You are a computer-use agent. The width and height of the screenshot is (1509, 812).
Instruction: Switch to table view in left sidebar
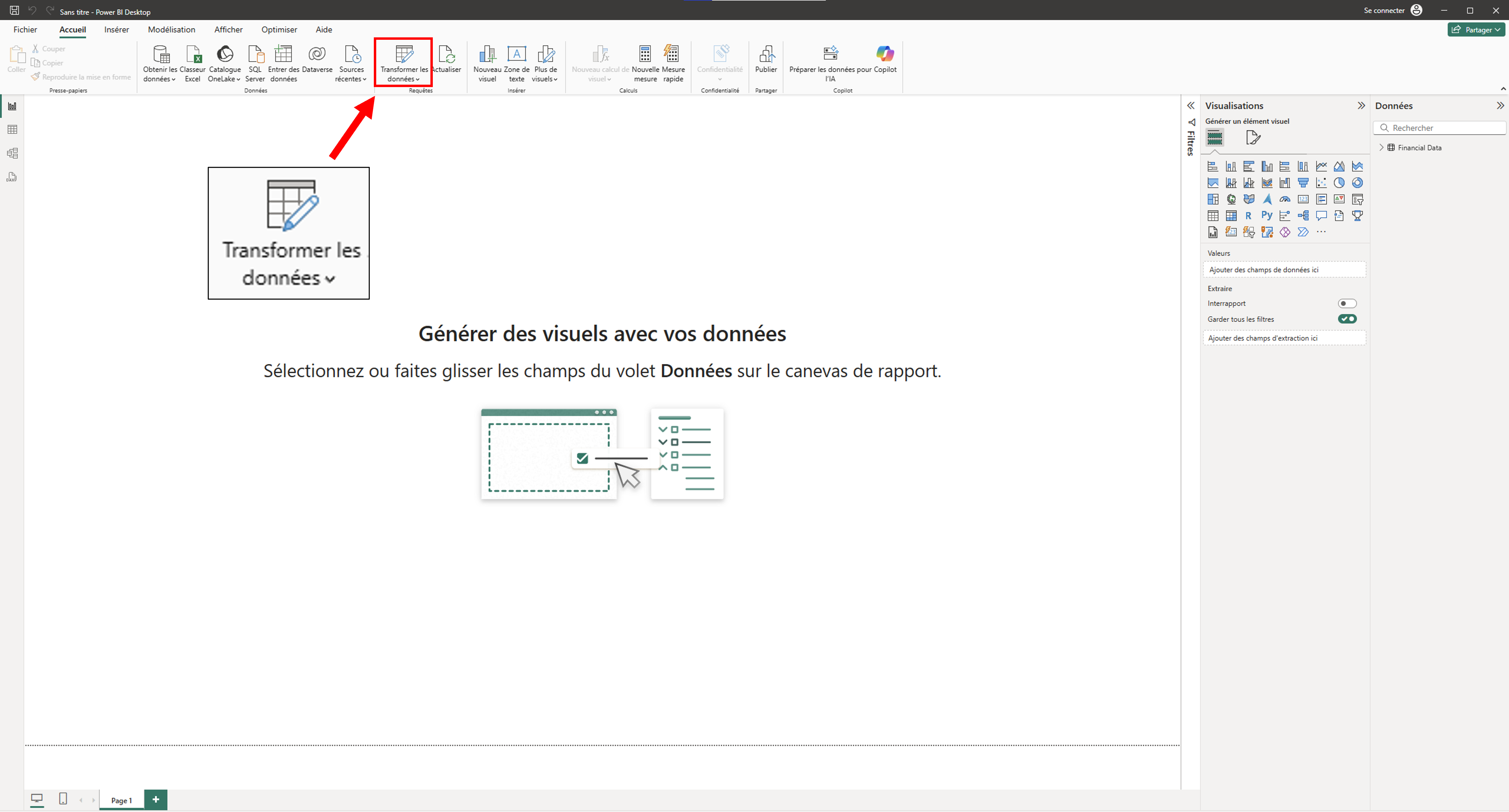click(12, 130)
